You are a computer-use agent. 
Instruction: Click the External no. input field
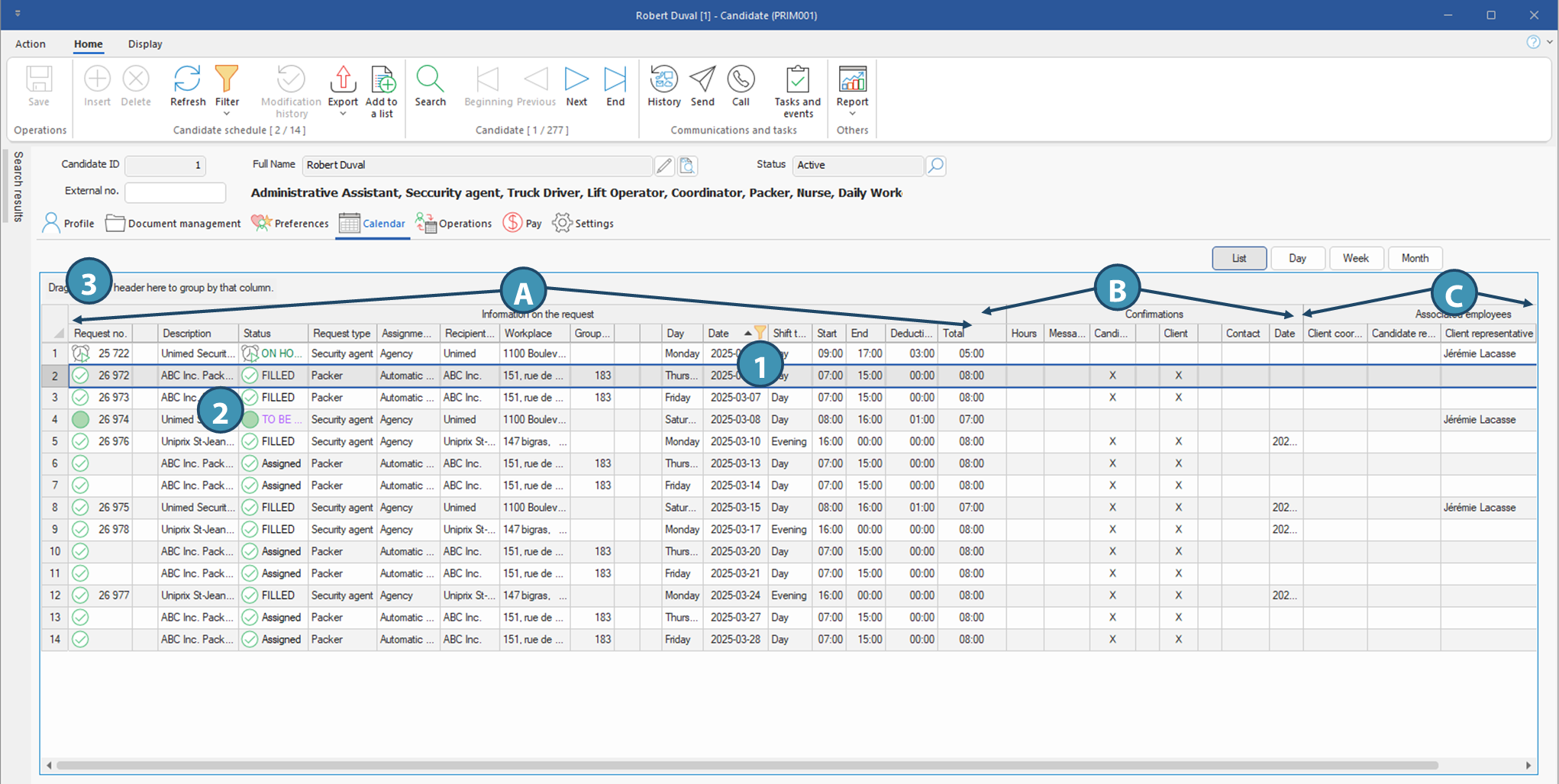pyautogui.click(x=175, y=192)
